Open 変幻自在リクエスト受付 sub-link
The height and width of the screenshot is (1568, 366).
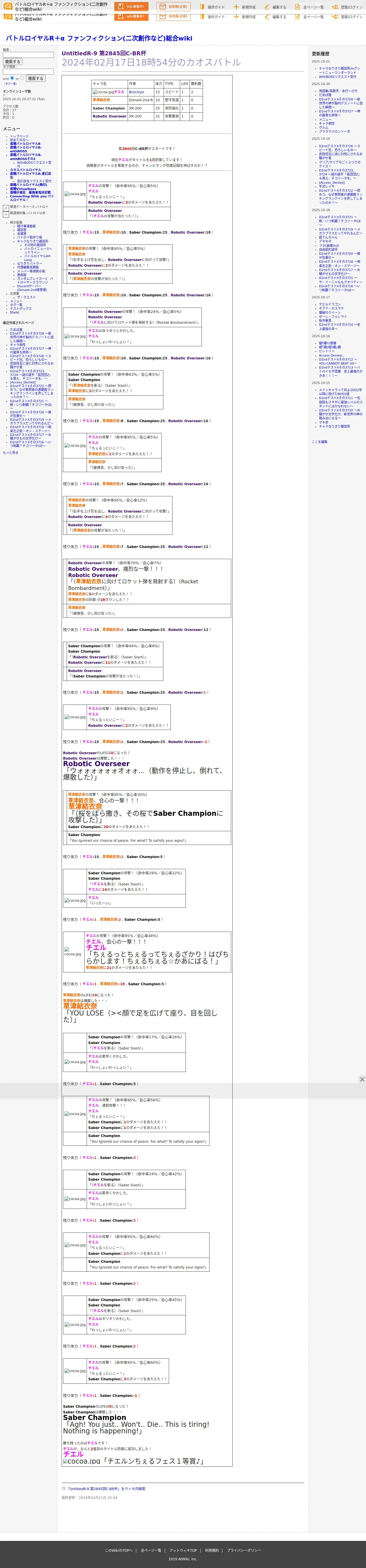coord(34,181)
